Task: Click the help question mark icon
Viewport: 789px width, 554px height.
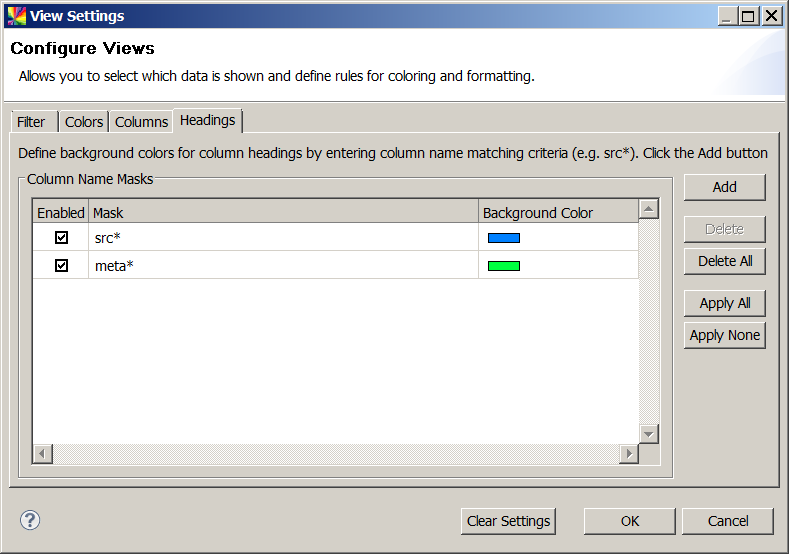Action: coord(30,520)
